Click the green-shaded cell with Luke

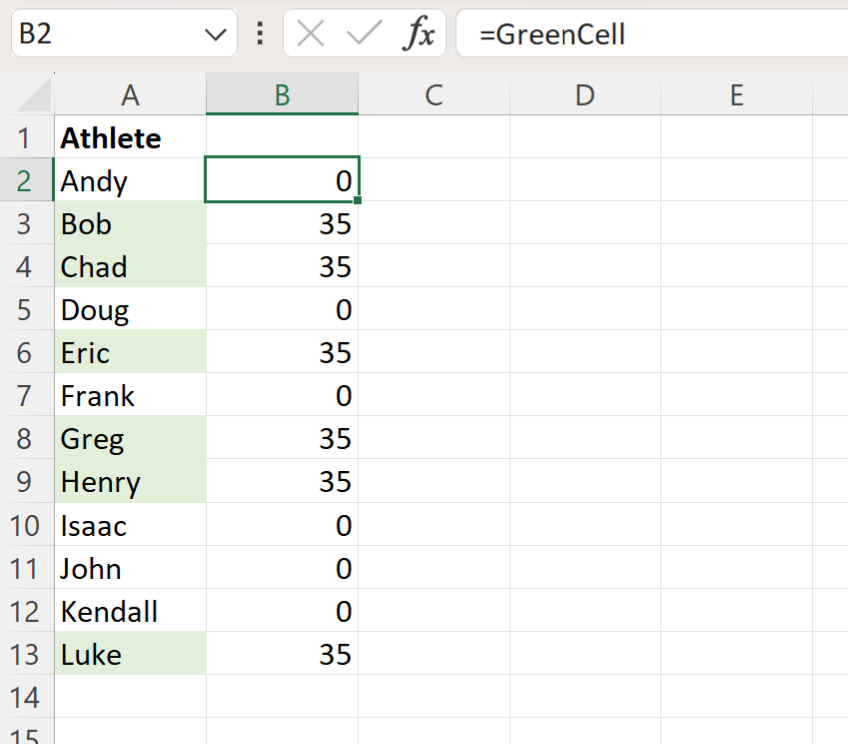coord(130,654)
